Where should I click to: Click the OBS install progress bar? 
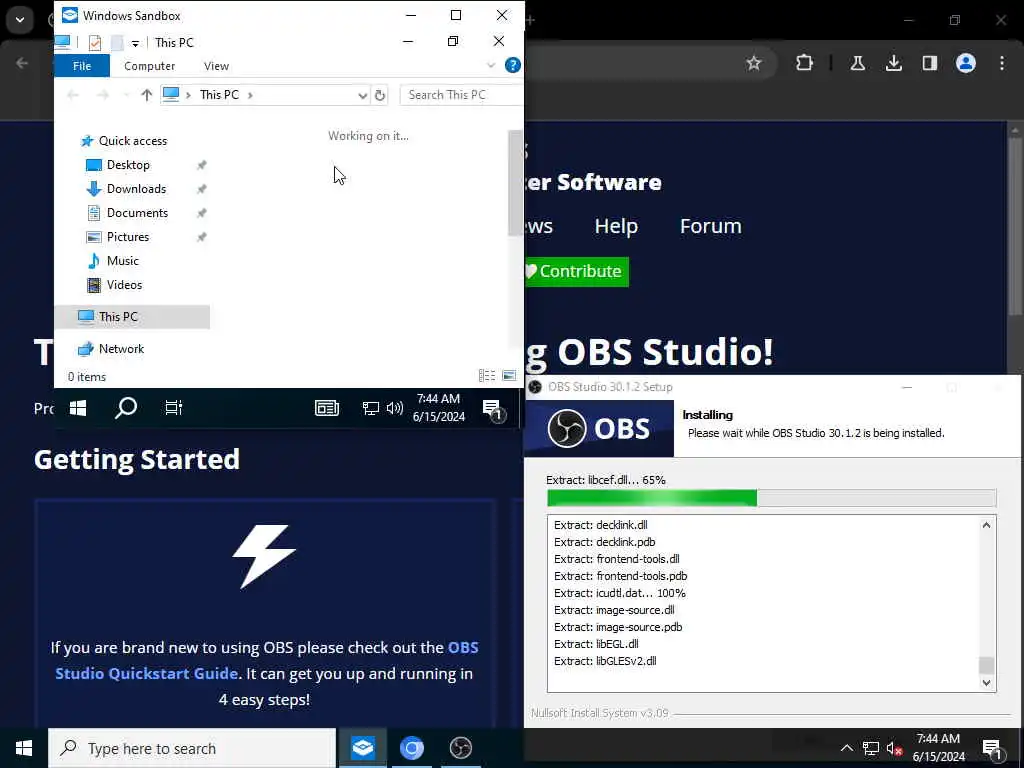[771, 498]
